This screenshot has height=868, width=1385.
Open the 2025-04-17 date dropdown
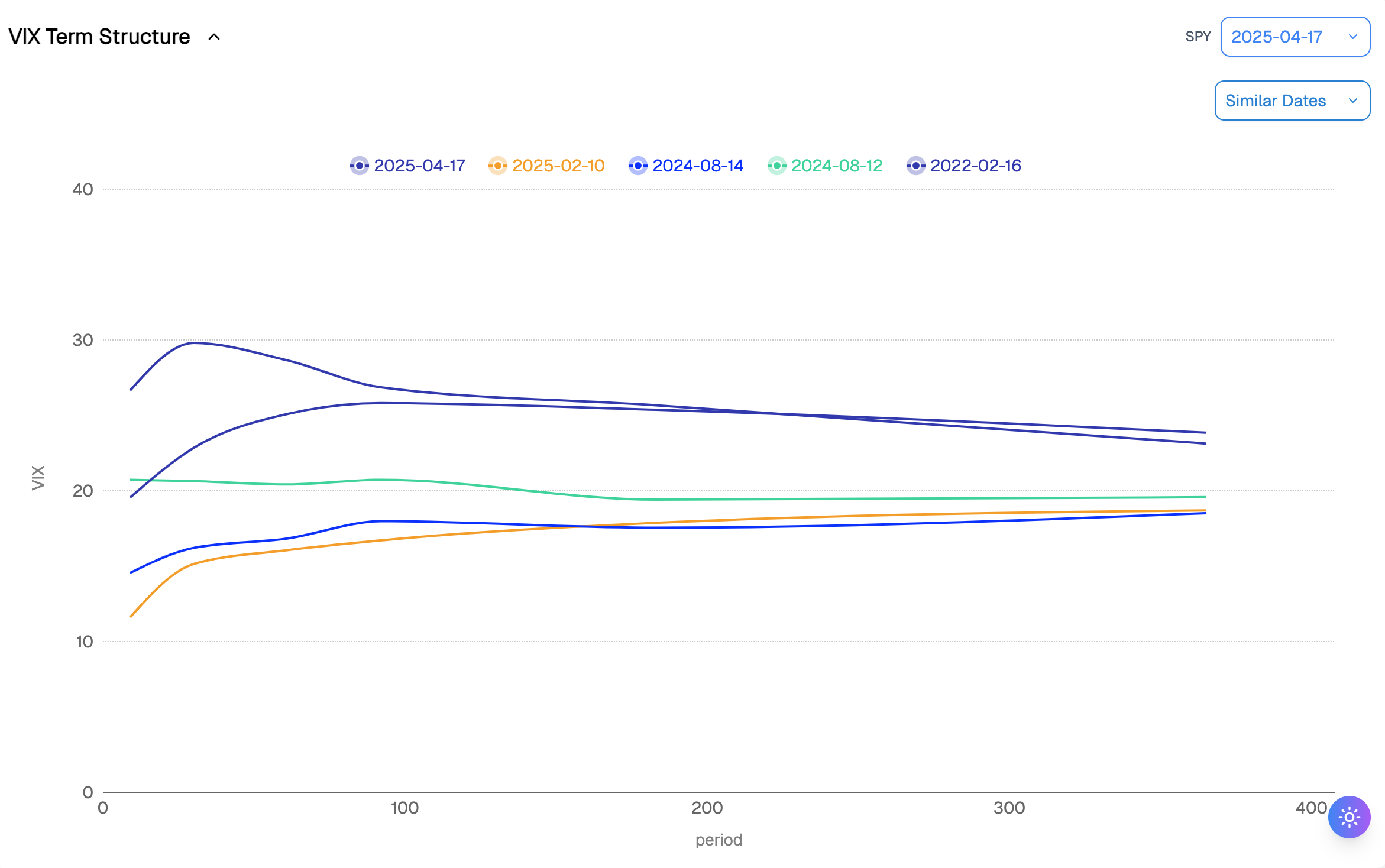coord(1295,37)
